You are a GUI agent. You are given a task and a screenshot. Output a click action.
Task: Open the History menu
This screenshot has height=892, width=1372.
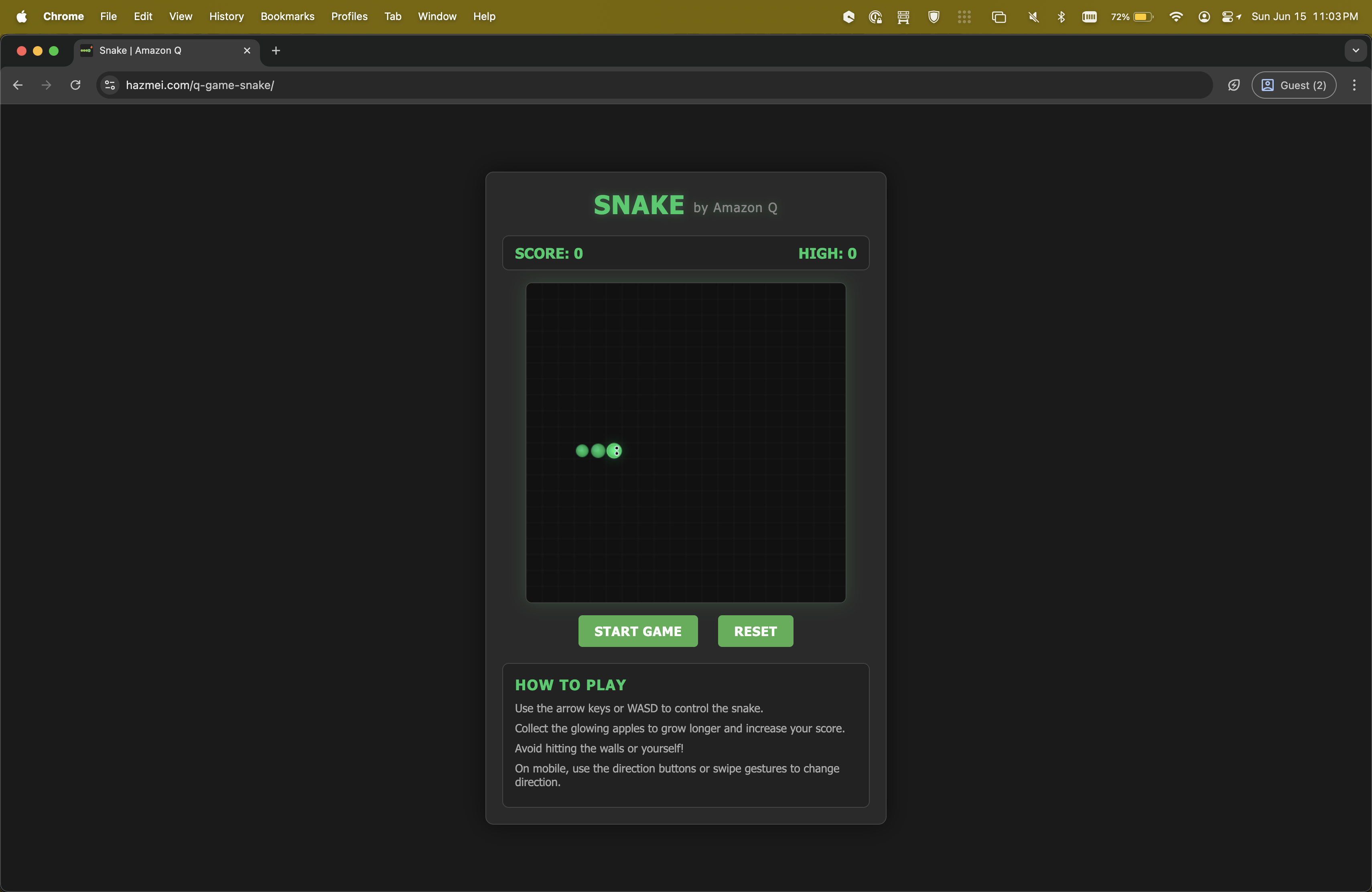226,17
